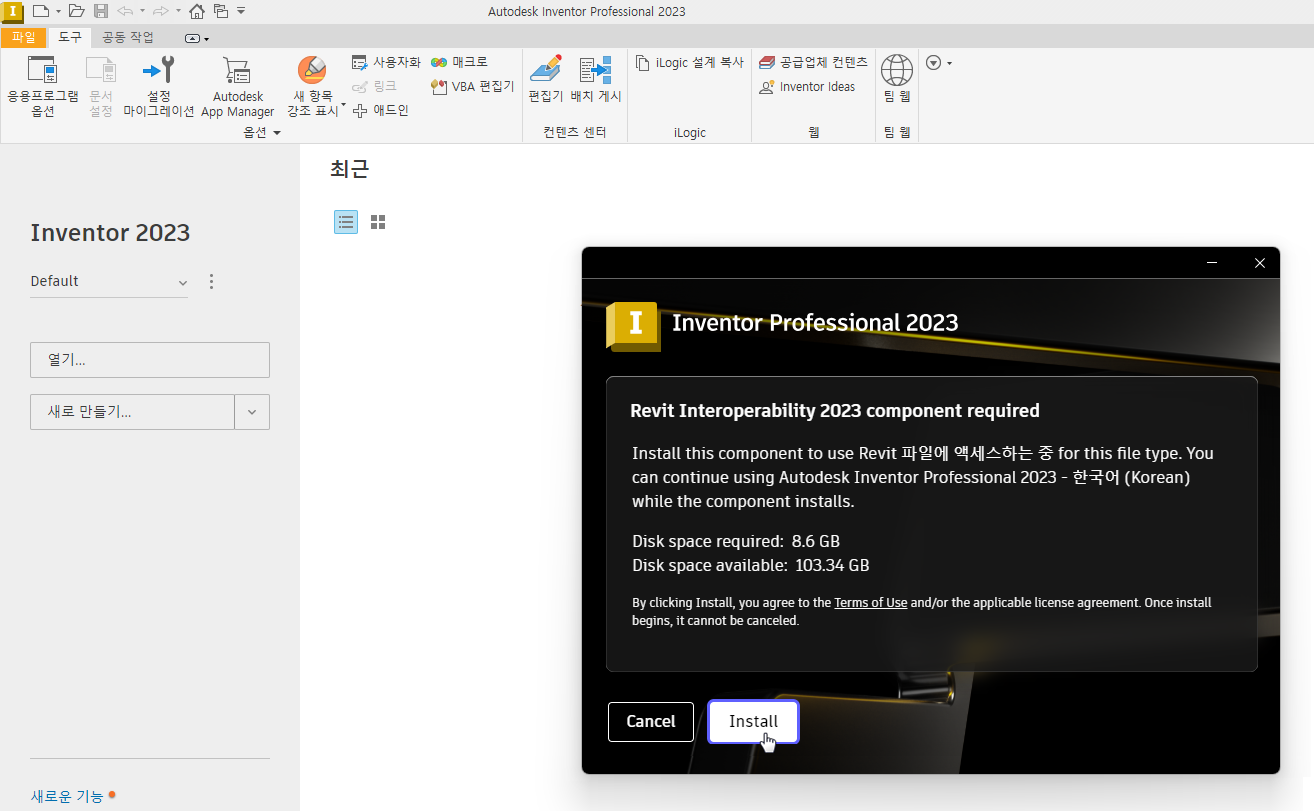This screenshot has width=1314, height=811.
Task: Open 애드인 manager
Action: [381, 110]
